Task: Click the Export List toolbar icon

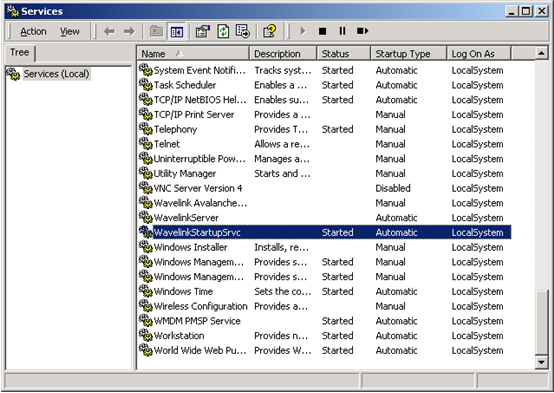Action: pyautogui.click(x=243, y=31)
